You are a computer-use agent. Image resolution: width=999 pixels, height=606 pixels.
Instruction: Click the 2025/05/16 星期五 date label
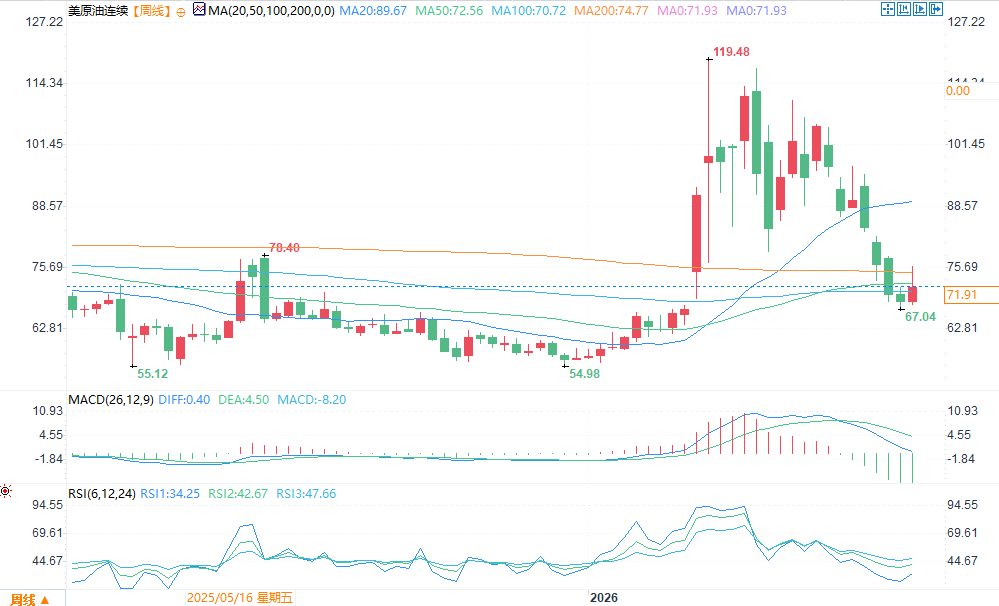coord(240,598)
